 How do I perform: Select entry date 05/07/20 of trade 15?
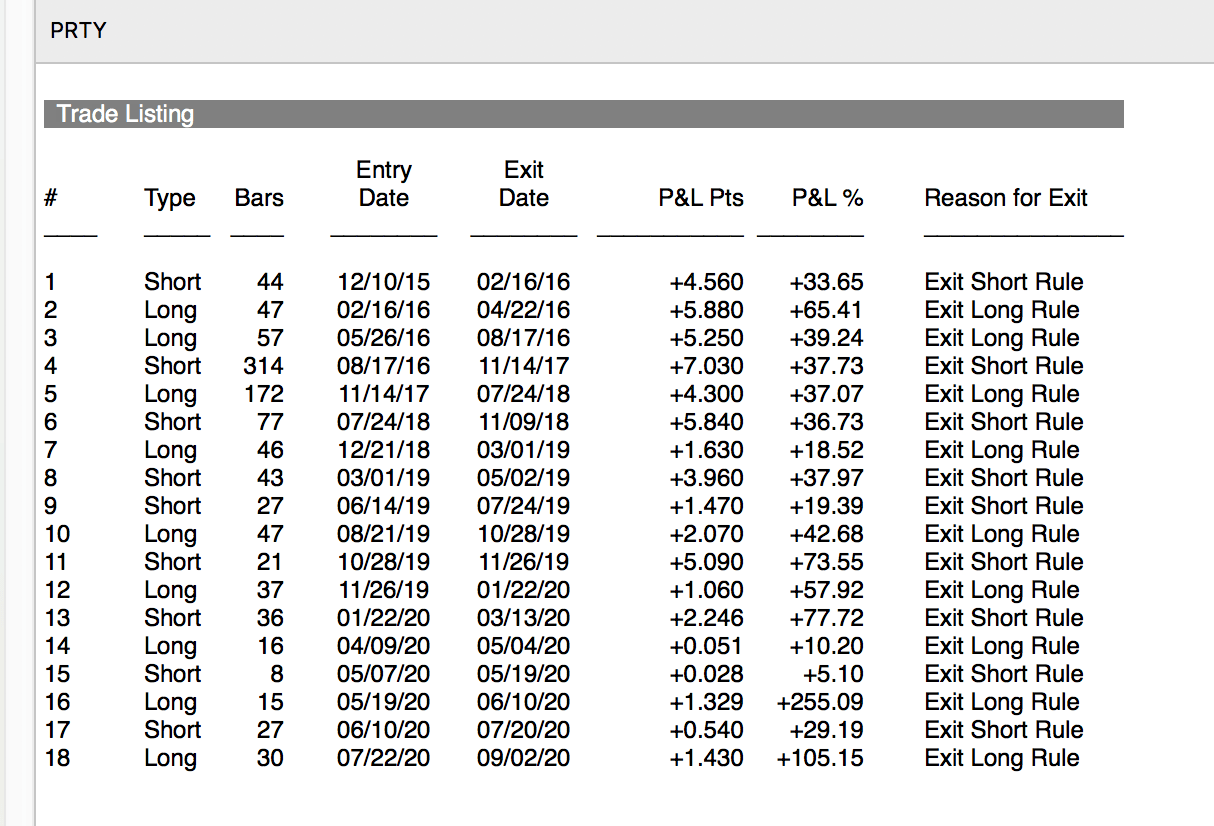click(x=383, y=674)
